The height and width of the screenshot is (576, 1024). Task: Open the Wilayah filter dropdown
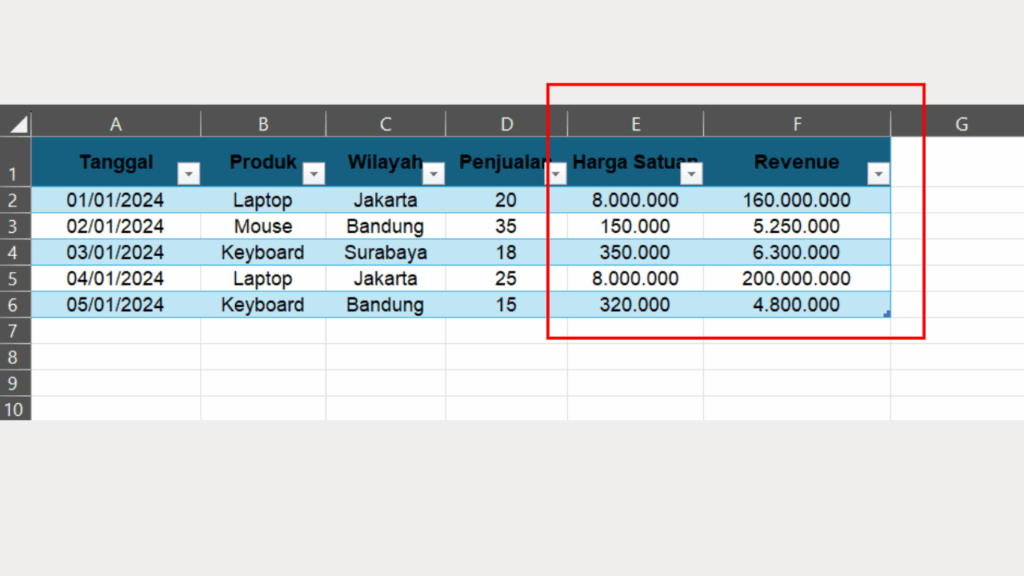tap(434, 173)
